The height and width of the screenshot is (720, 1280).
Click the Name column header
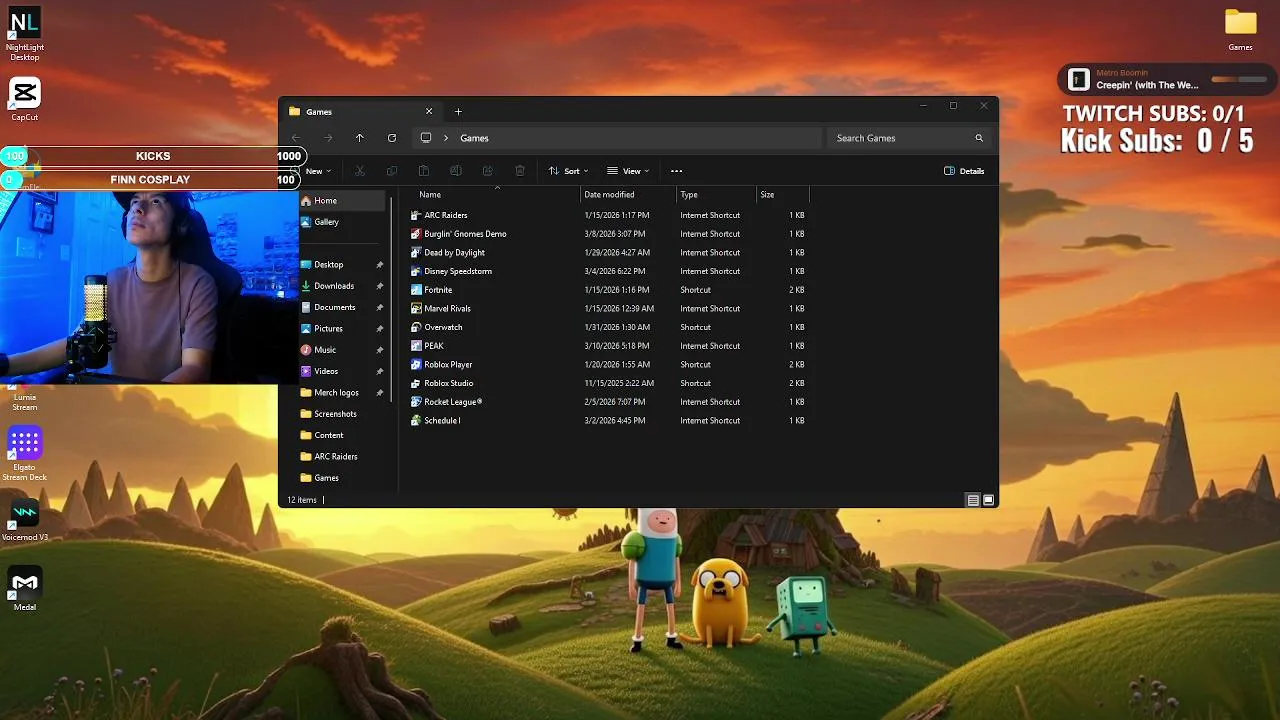(x=495, y=195)
